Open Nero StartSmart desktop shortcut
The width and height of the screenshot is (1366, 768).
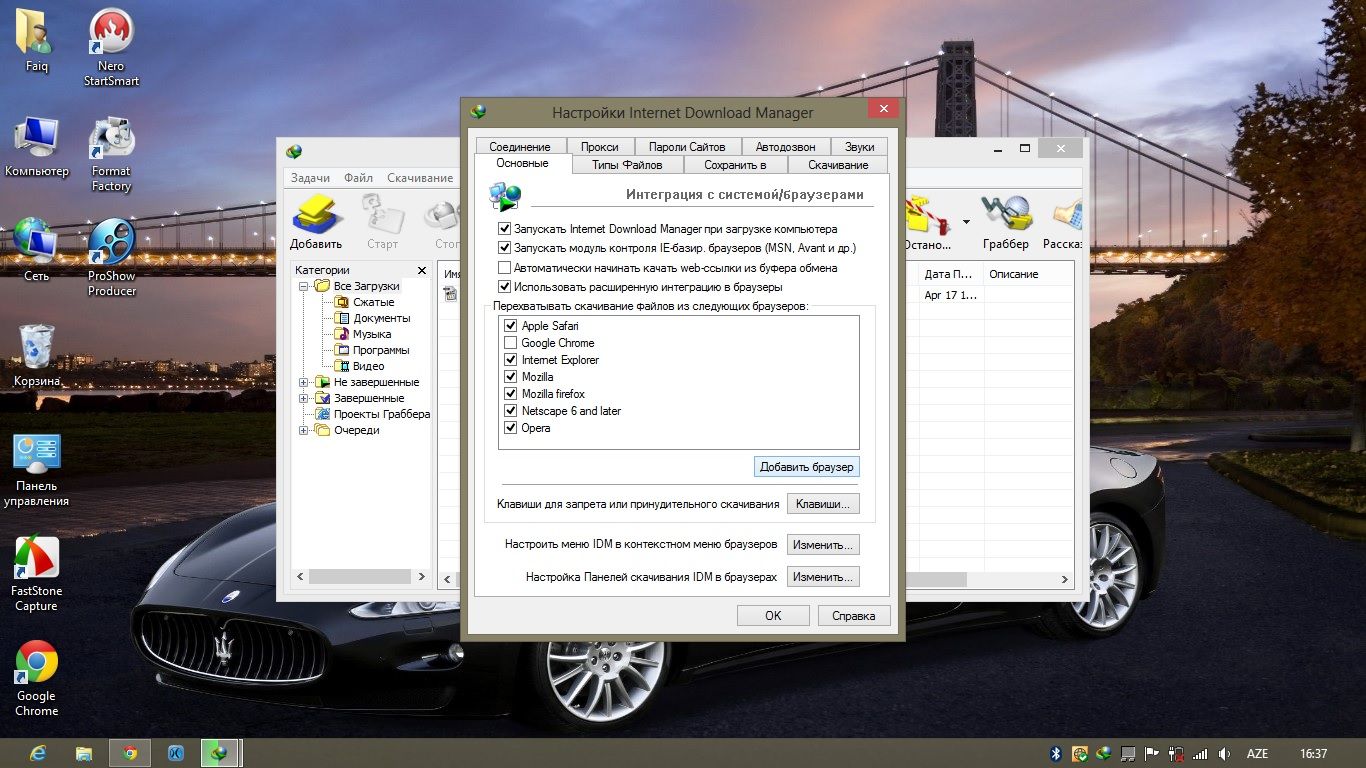coord(111,47)
